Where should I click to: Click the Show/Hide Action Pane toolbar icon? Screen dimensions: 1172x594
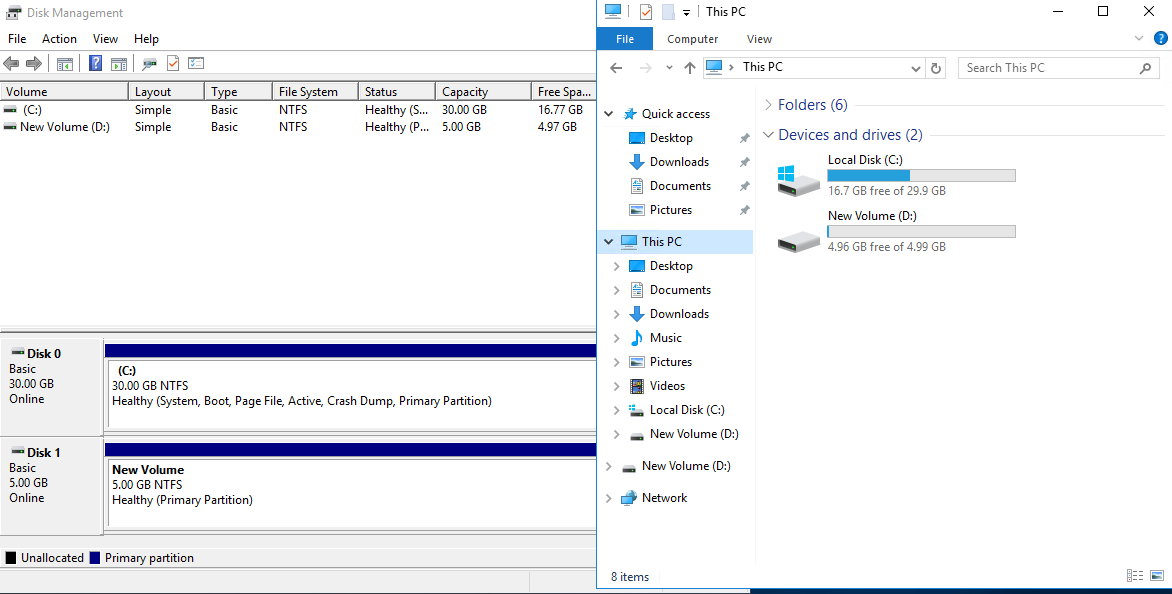click(119, 64)
